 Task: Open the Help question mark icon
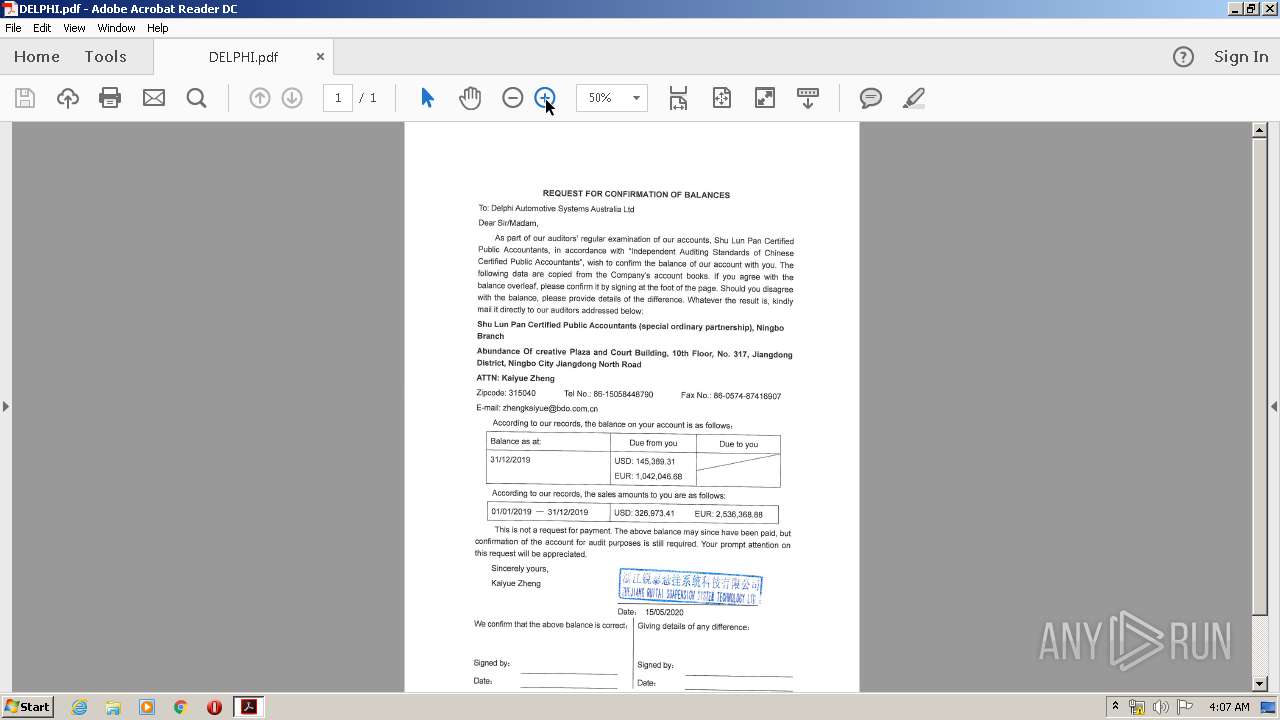click(x=1183, y=57)
